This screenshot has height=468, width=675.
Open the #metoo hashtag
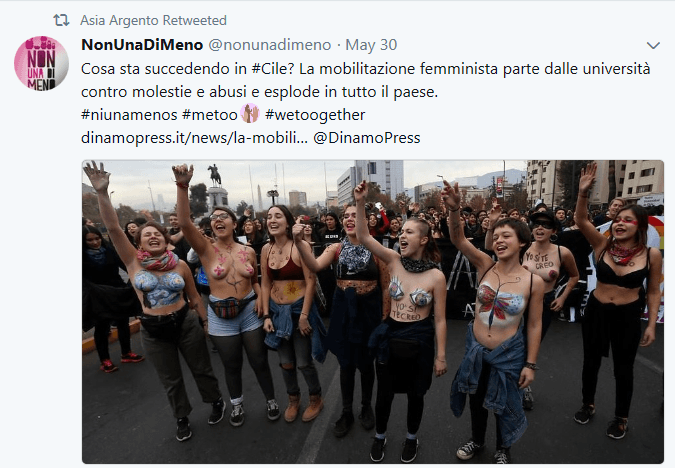pyautogui.click(x=210, y=115)
